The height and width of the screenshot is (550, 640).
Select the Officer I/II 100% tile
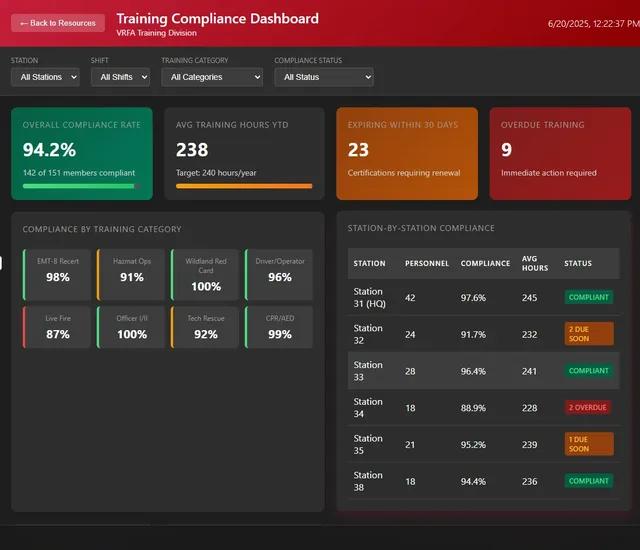131,327
